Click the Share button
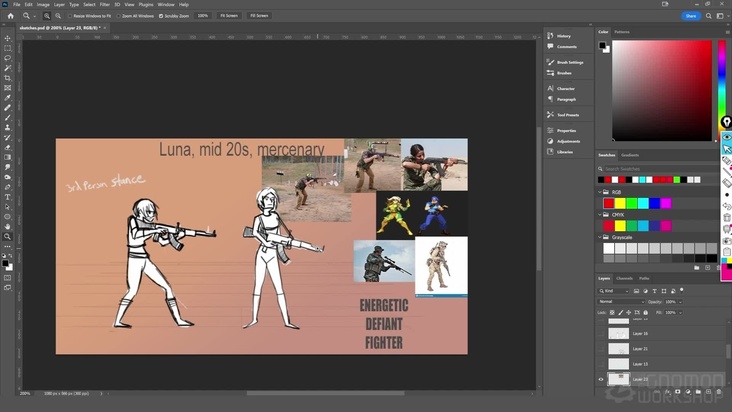The height and width of the screenshot is (412, 732). 690,16
